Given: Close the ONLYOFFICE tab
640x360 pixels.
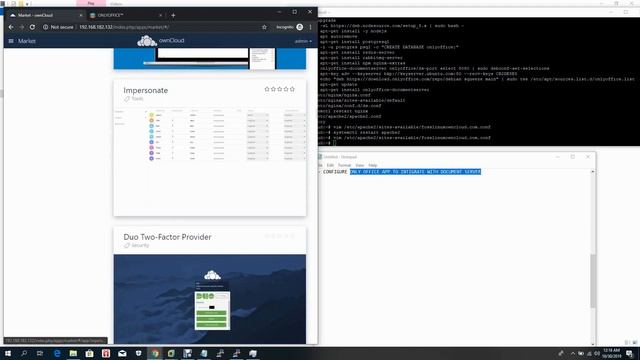Looking at the screenshot, I should click(x=160, y=15).
